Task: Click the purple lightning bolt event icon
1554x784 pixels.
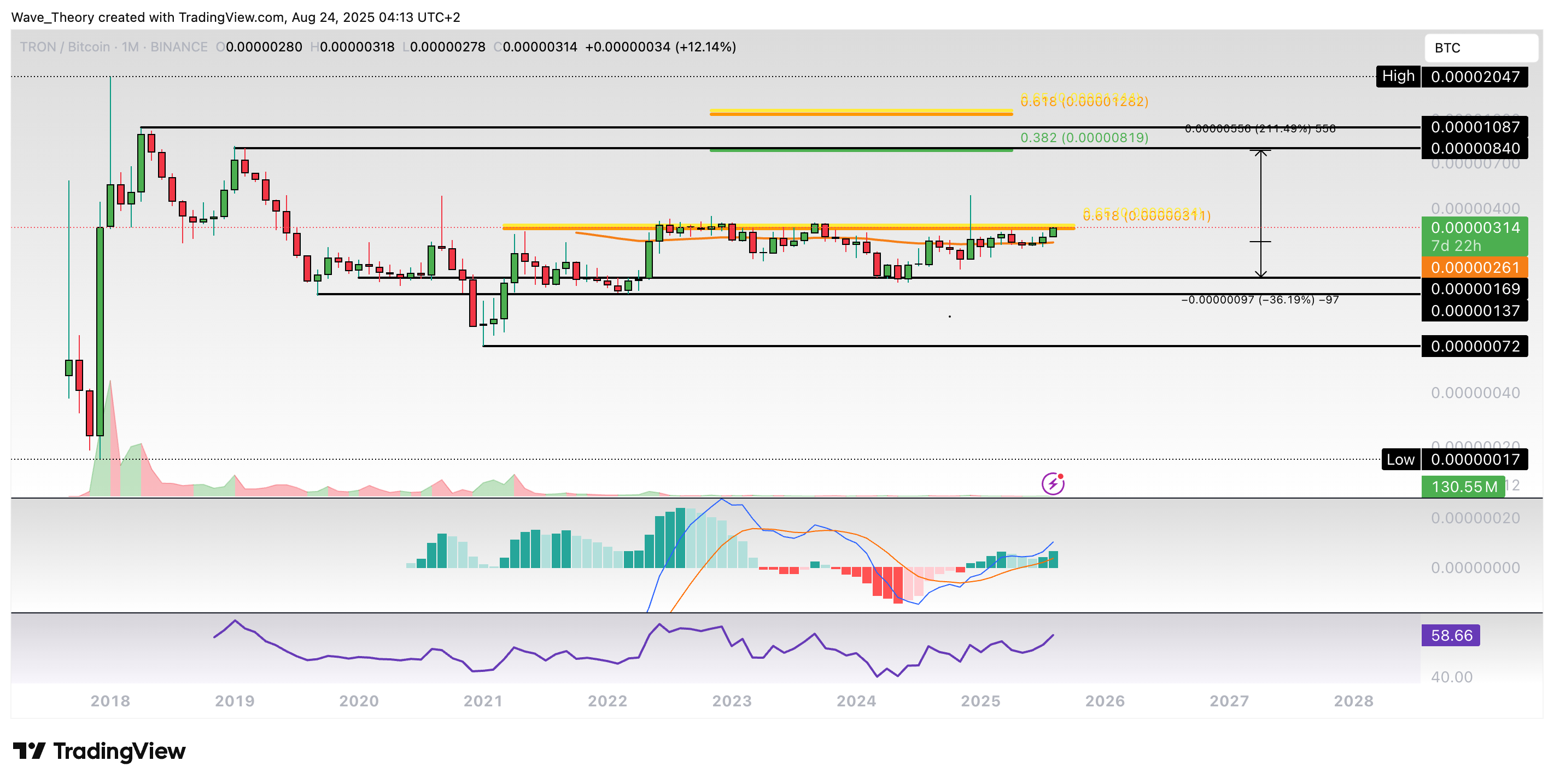Action: 1053,484
